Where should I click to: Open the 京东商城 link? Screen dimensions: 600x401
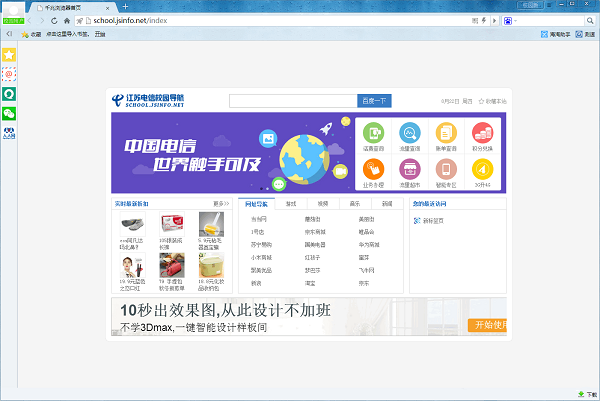tap(315, 232)
